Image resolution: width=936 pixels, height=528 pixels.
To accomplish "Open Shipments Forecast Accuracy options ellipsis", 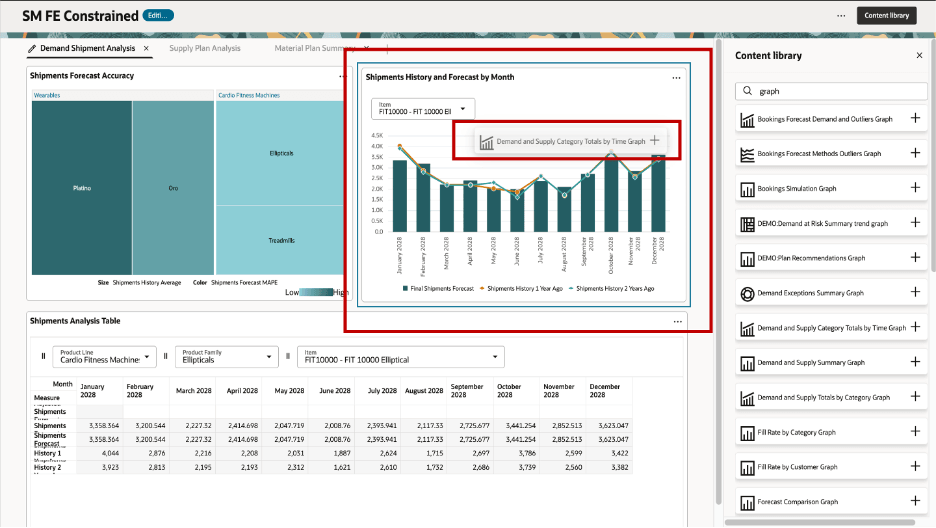I will (342, 76).
